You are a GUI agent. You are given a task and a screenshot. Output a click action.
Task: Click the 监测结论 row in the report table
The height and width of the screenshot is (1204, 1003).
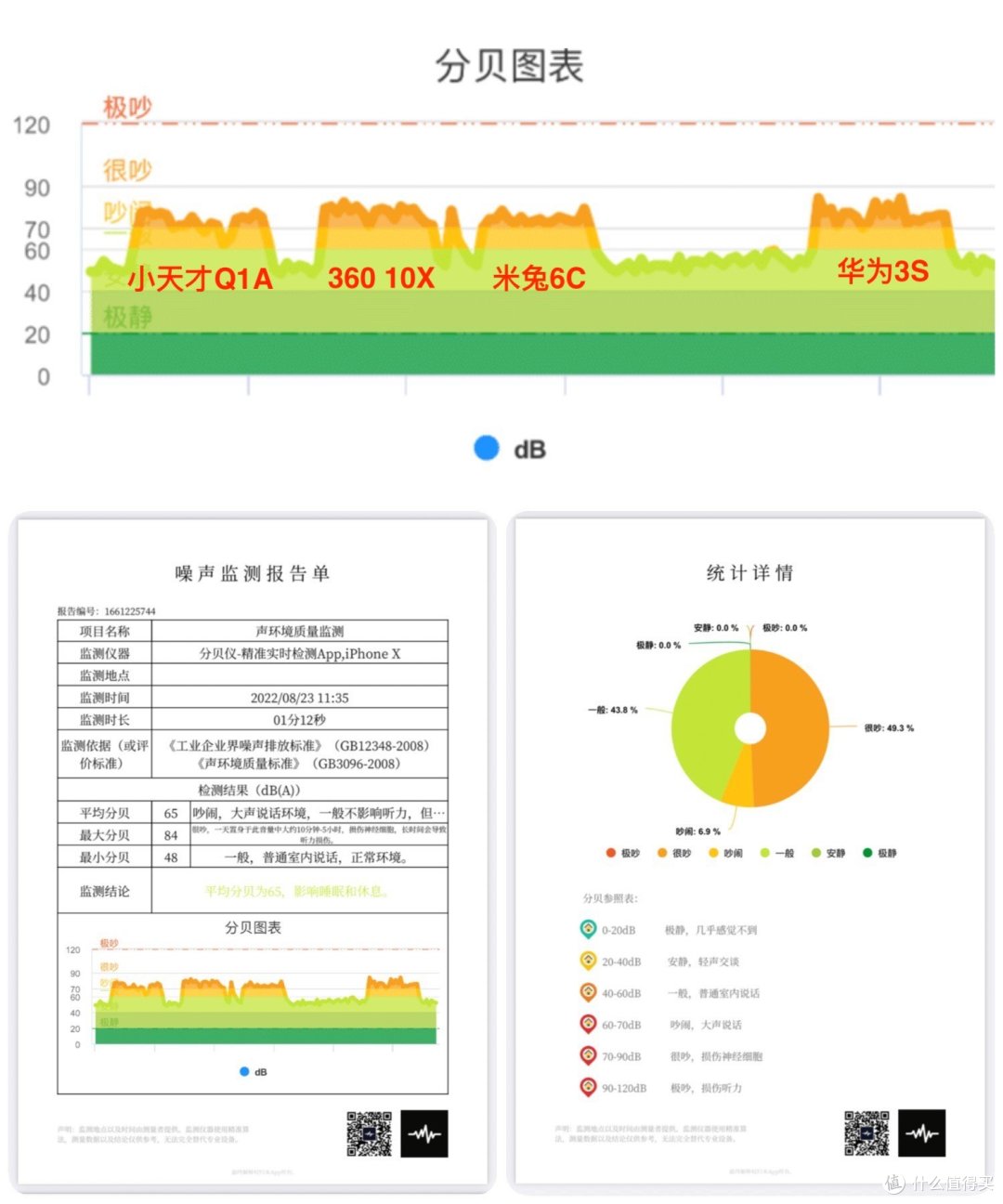[104, 893]
